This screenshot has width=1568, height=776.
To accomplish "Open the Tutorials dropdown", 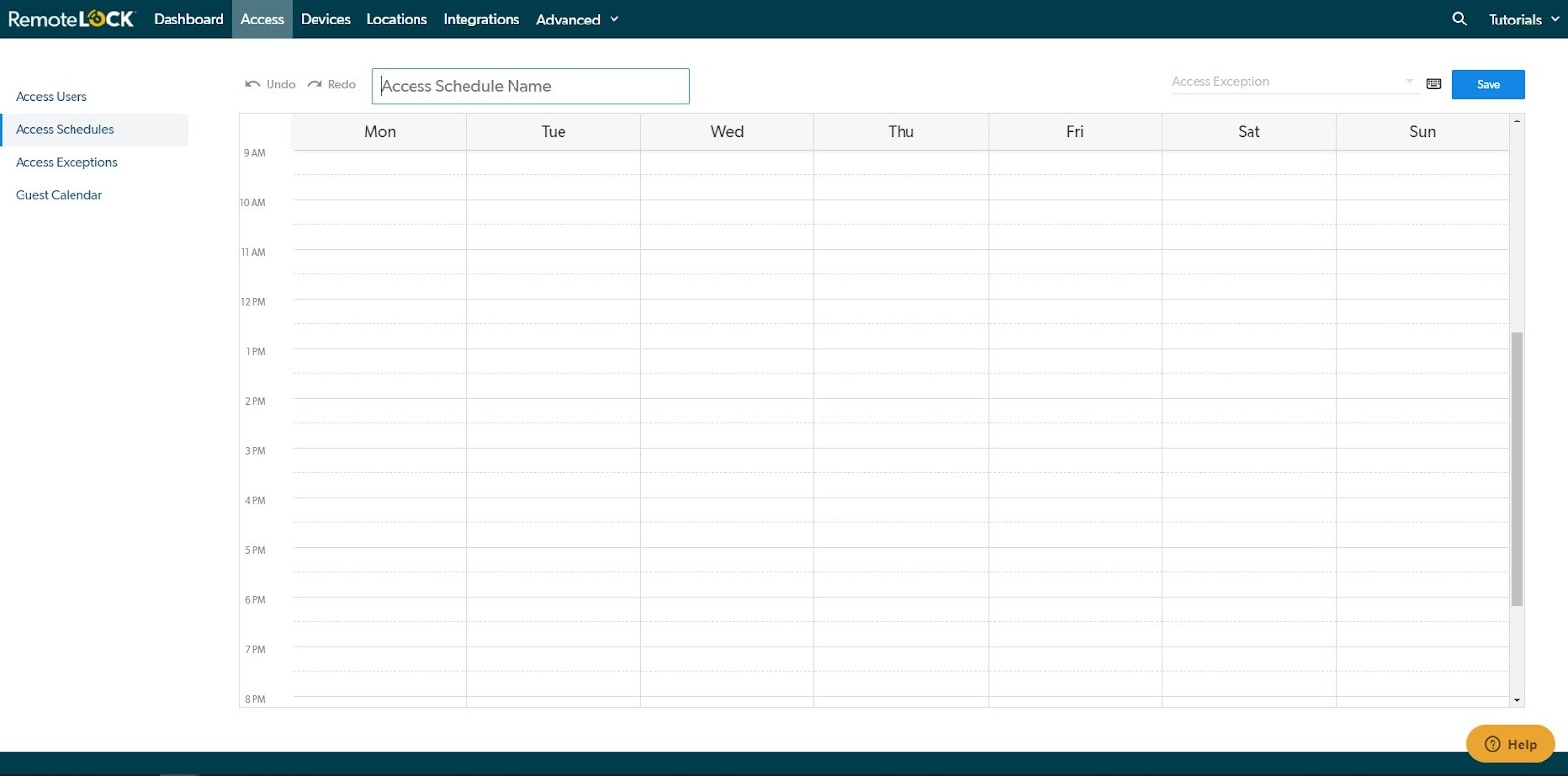I will pos(1523,20).
